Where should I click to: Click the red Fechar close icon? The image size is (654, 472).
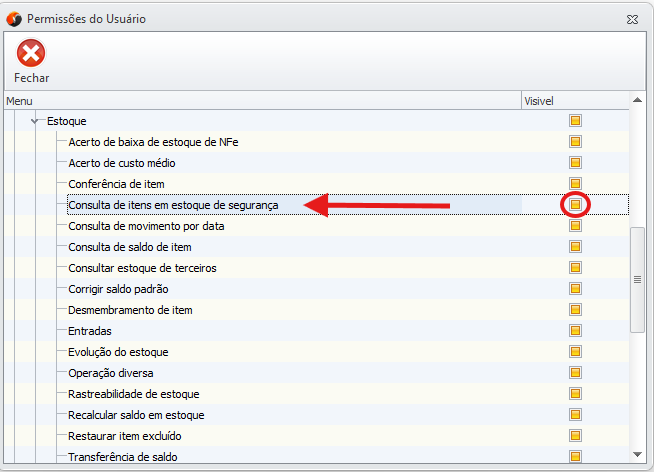coord(31,54)
